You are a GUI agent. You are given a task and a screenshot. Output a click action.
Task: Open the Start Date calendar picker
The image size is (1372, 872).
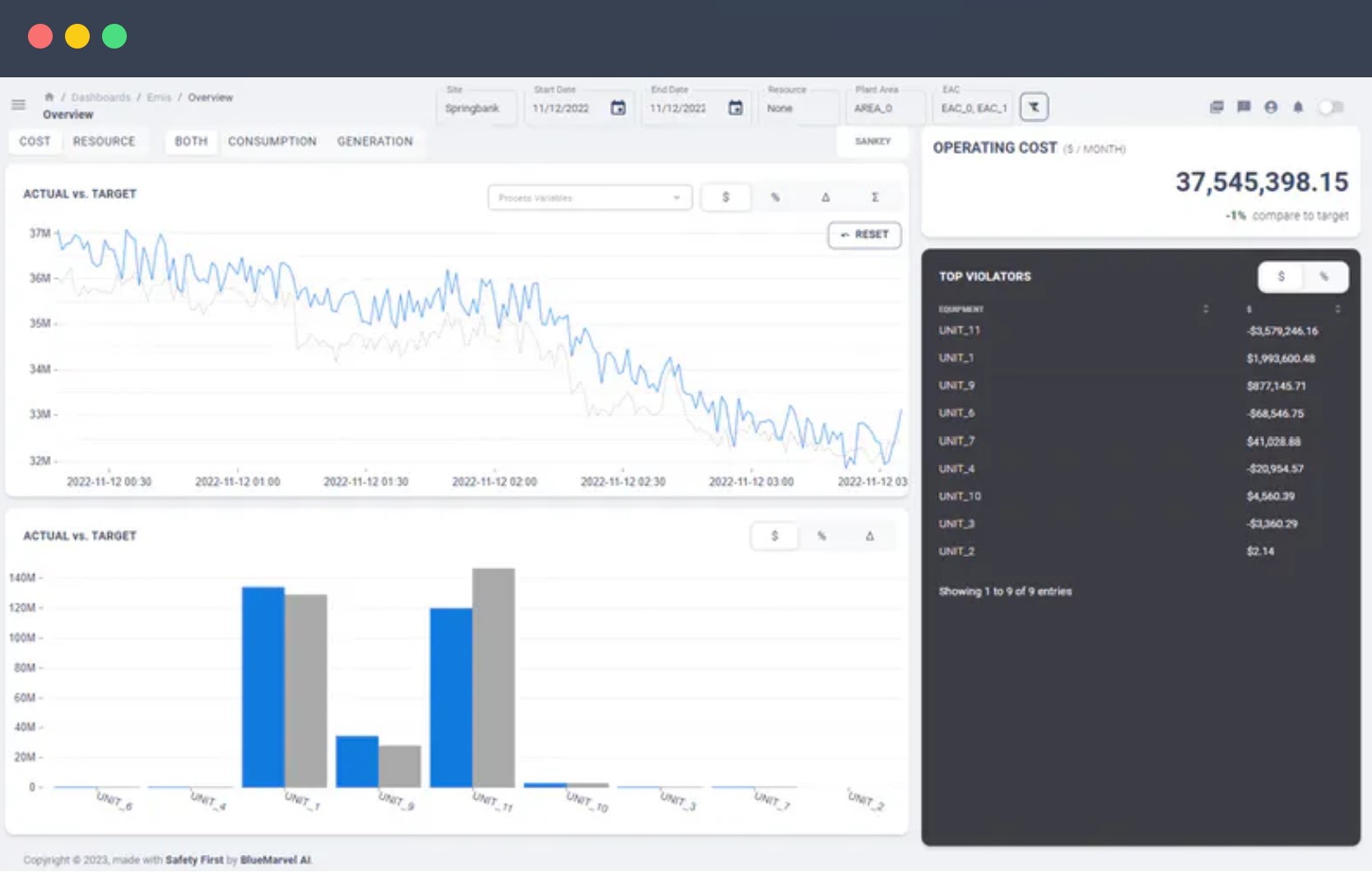click(618, 108)
